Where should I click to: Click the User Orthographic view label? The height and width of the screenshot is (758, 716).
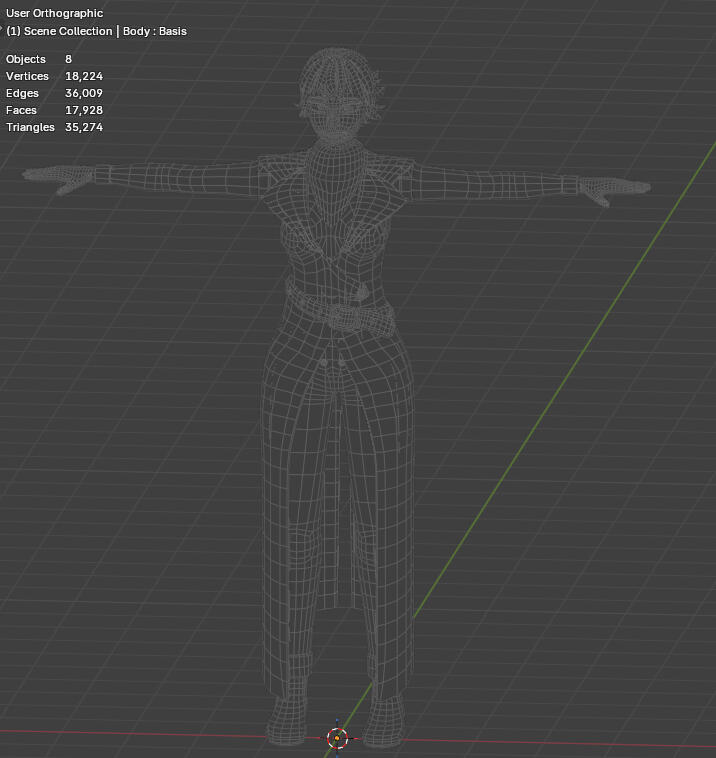(x=54, y=14)
